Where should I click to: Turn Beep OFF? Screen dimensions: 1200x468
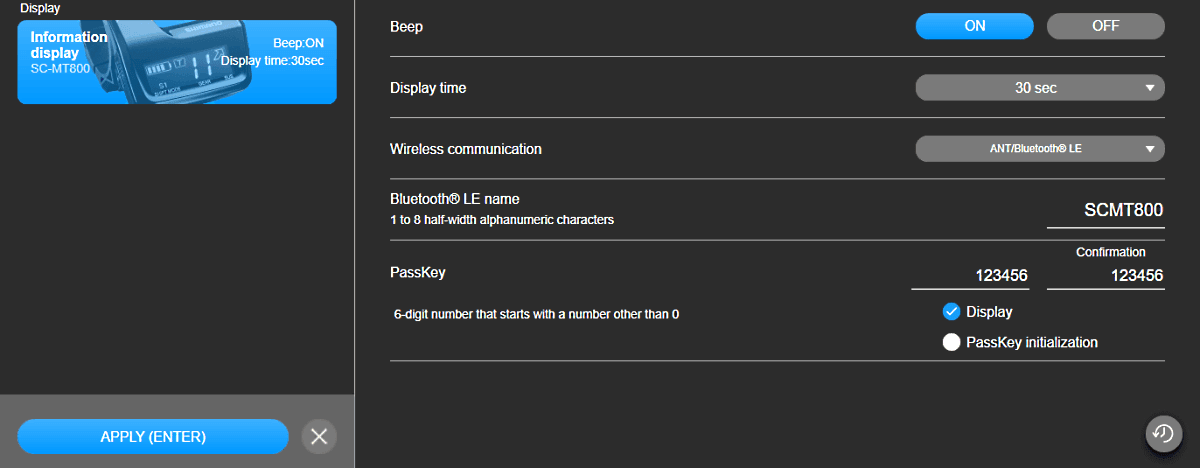(1105, 26)
